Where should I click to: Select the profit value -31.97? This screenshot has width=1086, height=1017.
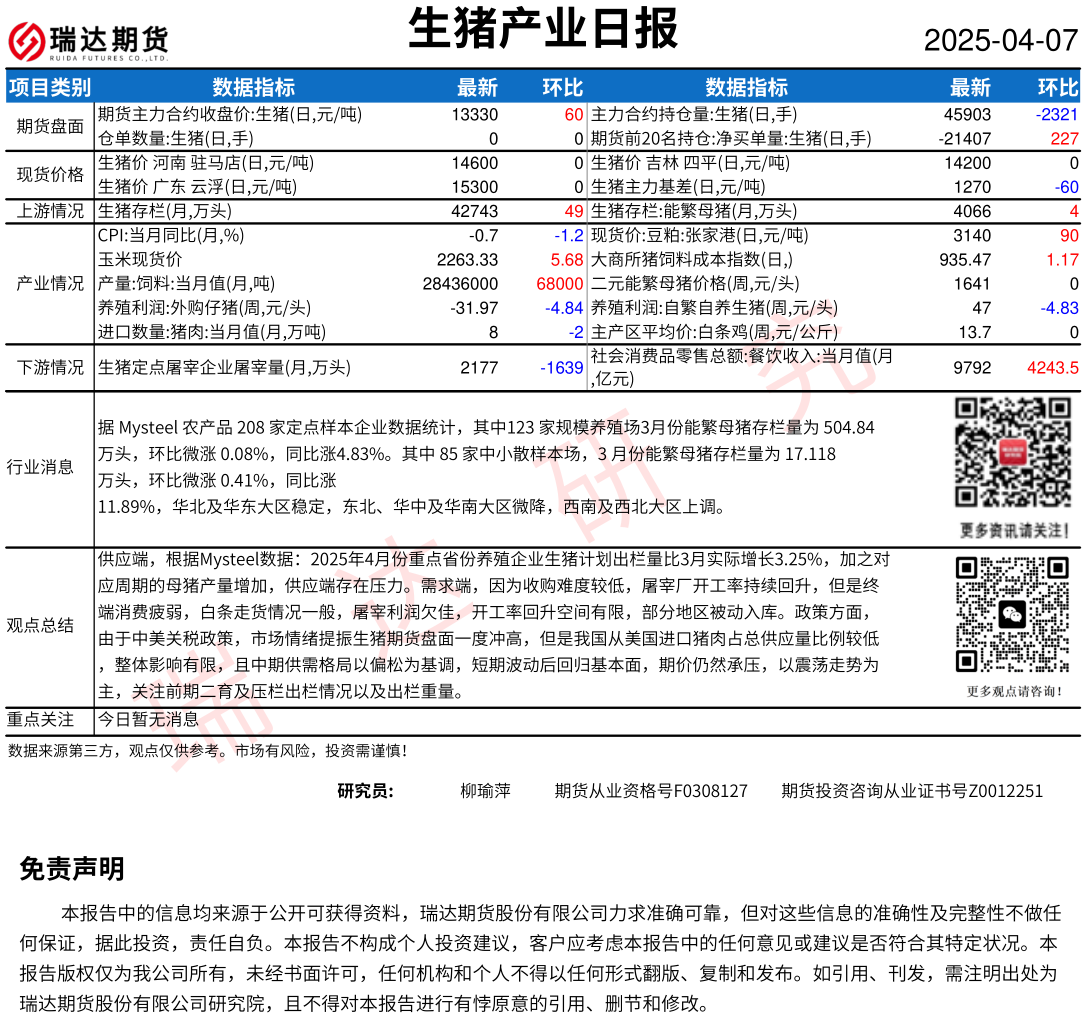pyautogui.click(x=474, y=308)
